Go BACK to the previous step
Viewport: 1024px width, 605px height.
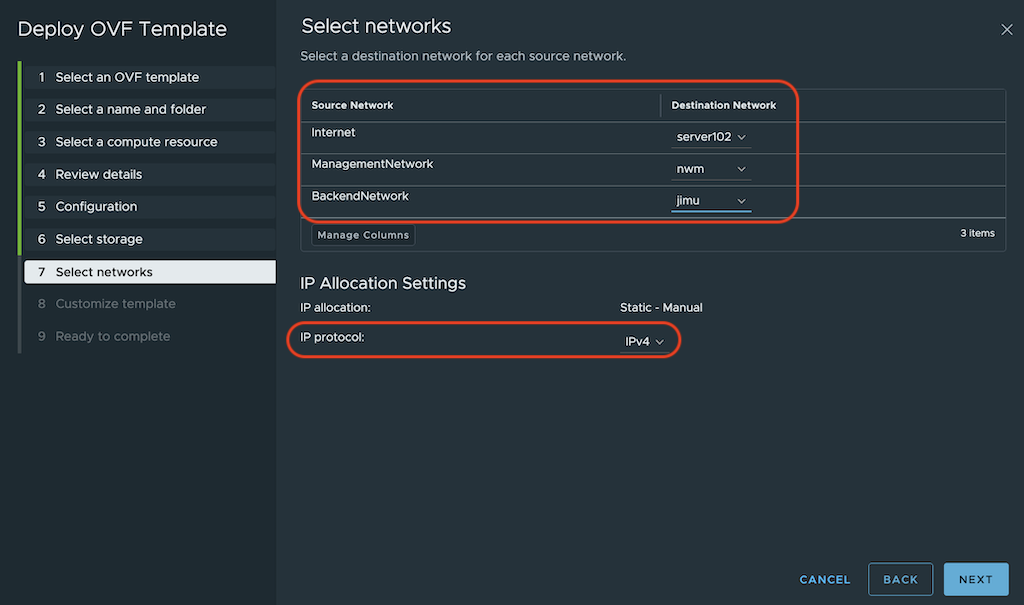[900, 579]
